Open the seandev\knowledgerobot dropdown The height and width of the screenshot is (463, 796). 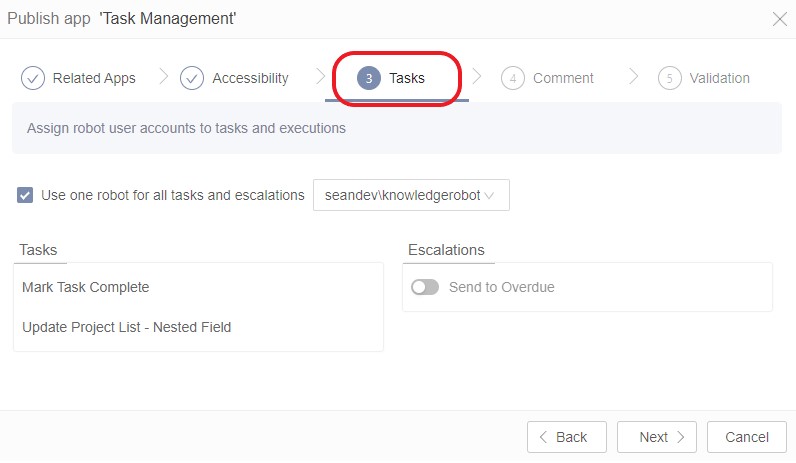pyautogui.click(x=411, y=195)
